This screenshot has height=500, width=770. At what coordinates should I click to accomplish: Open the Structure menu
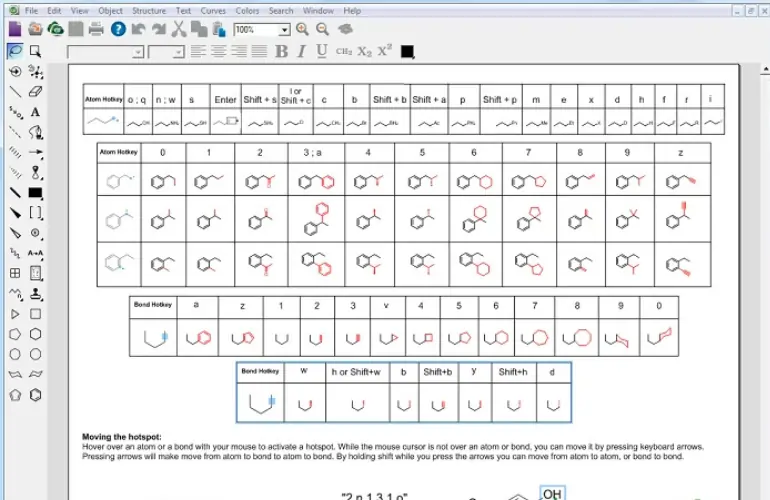149,10
